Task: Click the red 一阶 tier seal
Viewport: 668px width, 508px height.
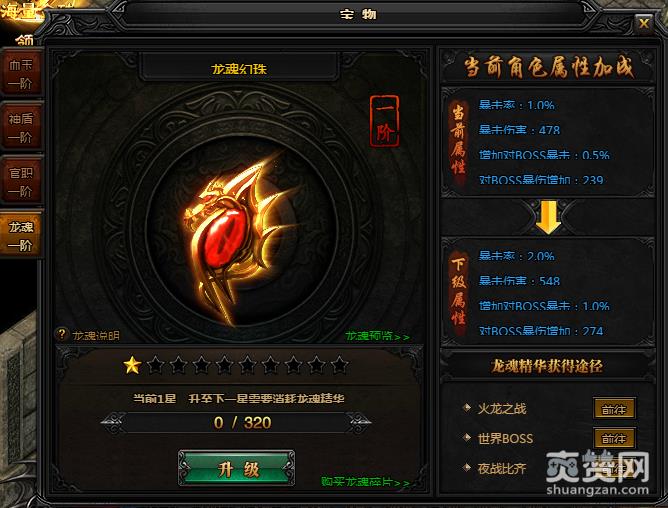Action: (385, 121)
